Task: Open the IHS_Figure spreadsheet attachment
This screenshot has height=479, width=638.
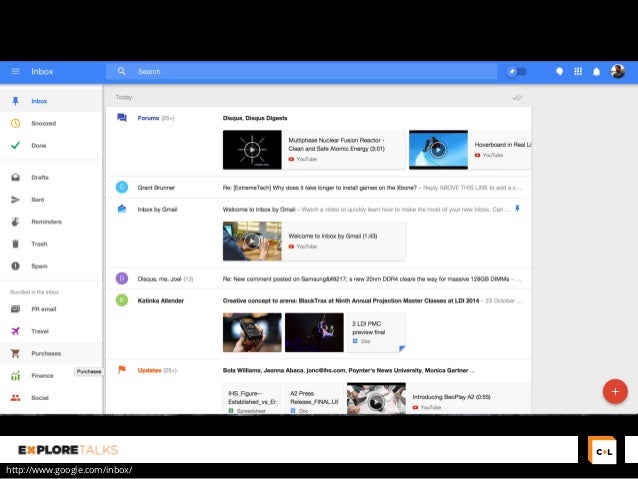Action: pyautogui.click(x=252, y=398)
